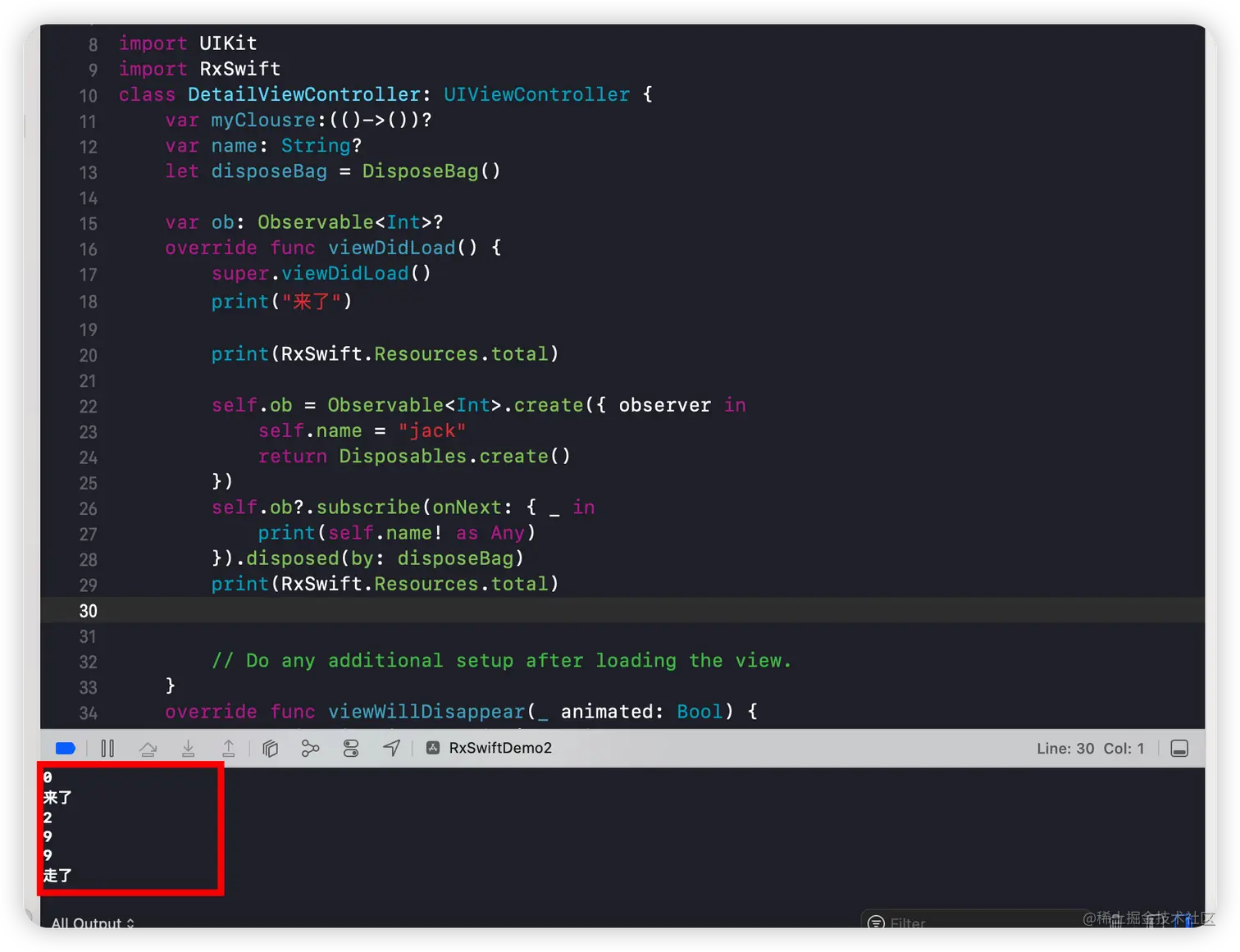Open the Debug Memory Graph icon
The image size is (1240, 952).
[x=310, y=748]
